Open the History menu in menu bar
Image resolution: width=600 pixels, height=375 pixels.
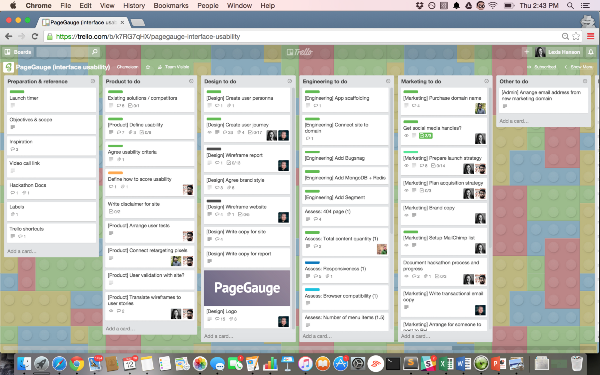(x=134, y=5)
